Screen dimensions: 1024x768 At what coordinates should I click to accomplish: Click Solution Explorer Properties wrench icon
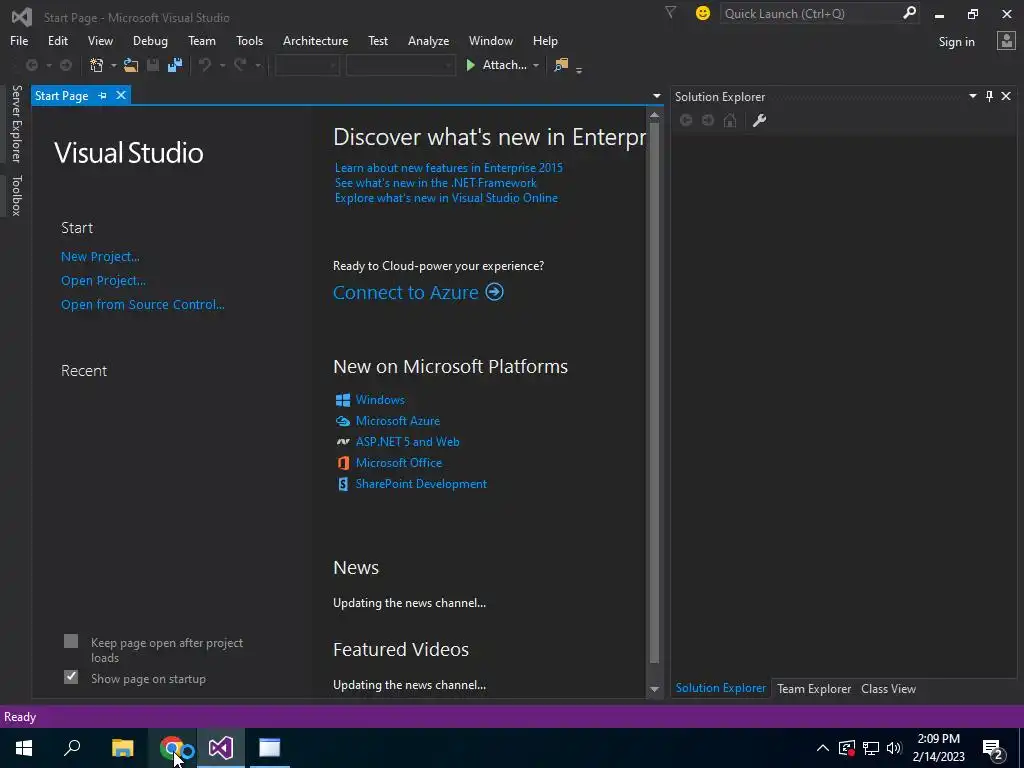[x=759, y=120]
